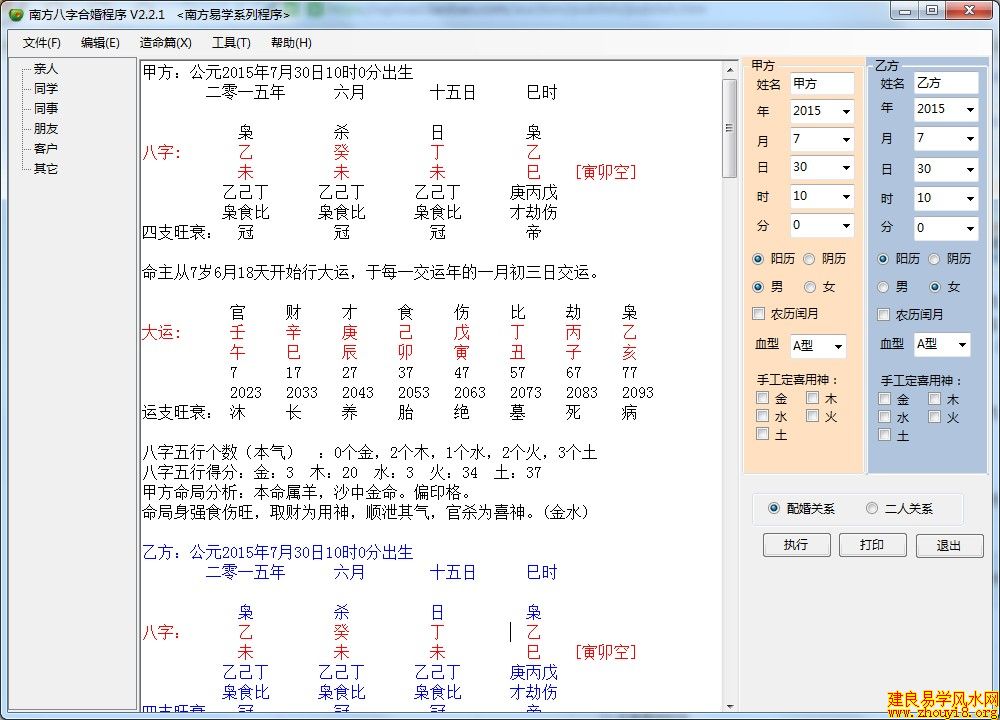The width and height of the screenshot is (1000, 720).
Task: Select 朋友 in the category tree
Action: (45, 128)
